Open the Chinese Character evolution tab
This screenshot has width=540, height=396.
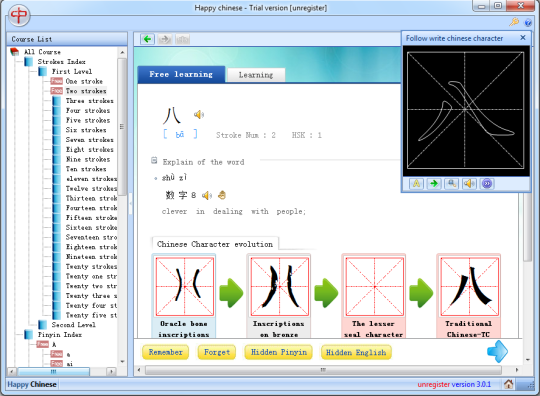[215, 244]
